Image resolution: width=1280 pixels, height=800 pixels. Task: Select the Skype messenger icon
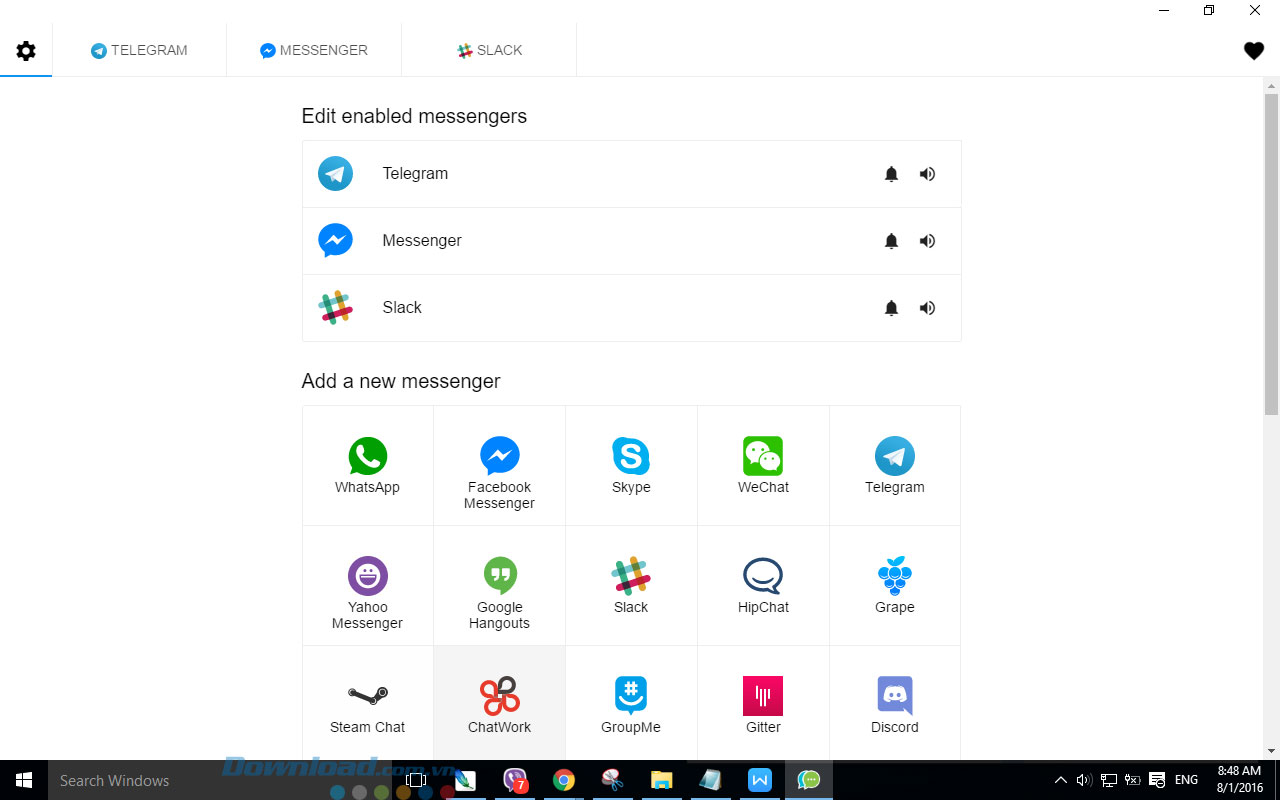631,465
